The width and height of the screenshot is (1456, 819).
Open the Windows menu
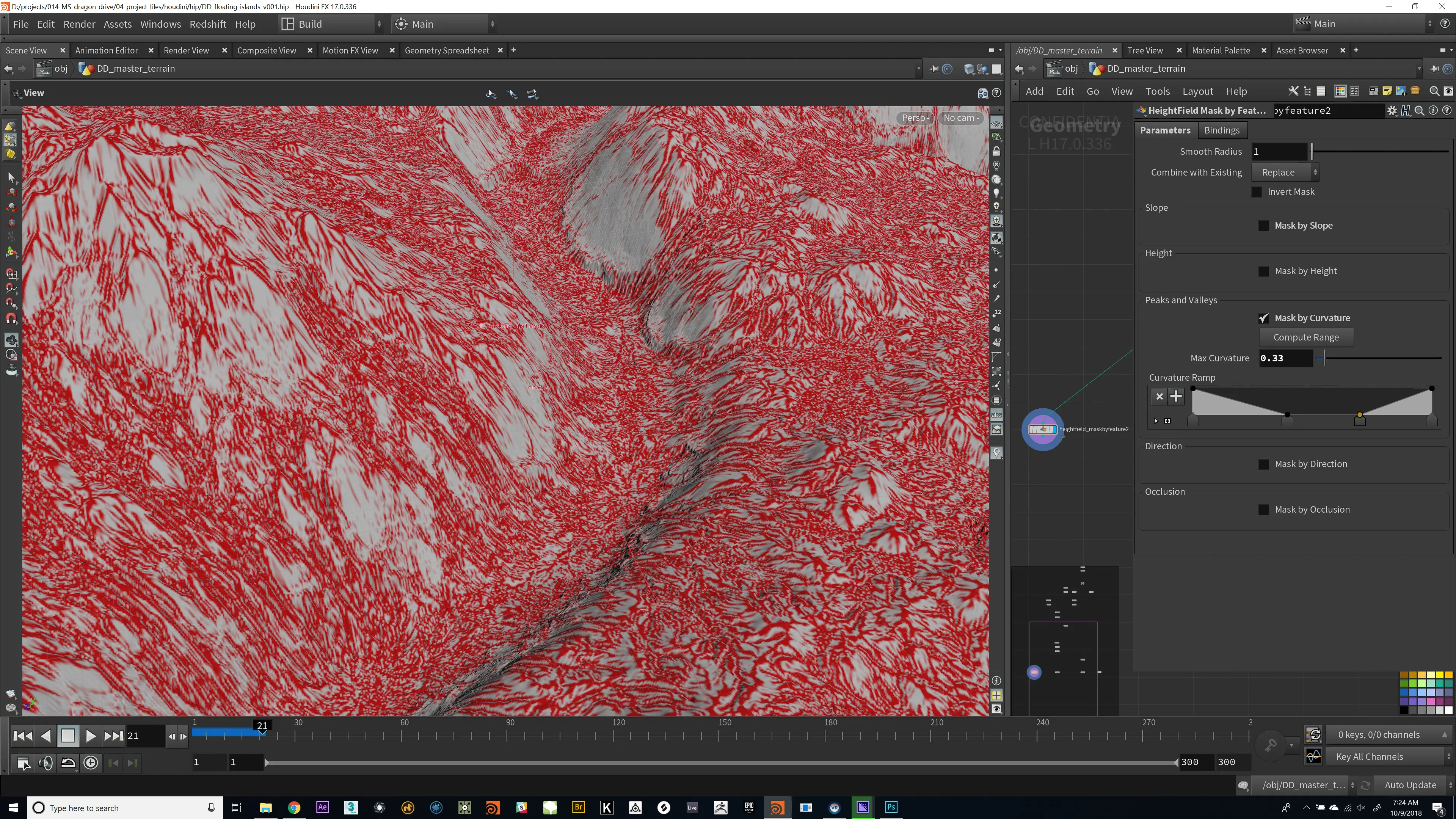[160, 24]
